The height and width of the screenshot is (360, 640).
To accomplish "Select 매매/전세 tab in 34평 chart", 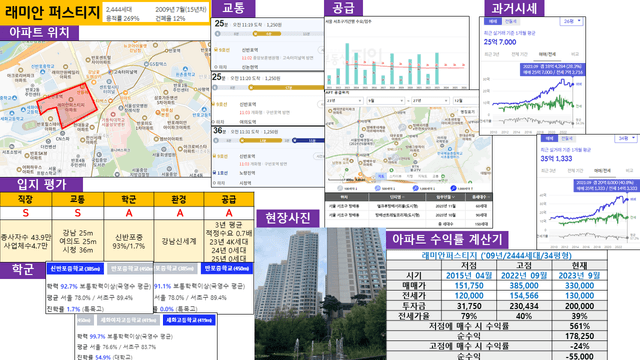I will pyautogui.click(x=602, y=171).
